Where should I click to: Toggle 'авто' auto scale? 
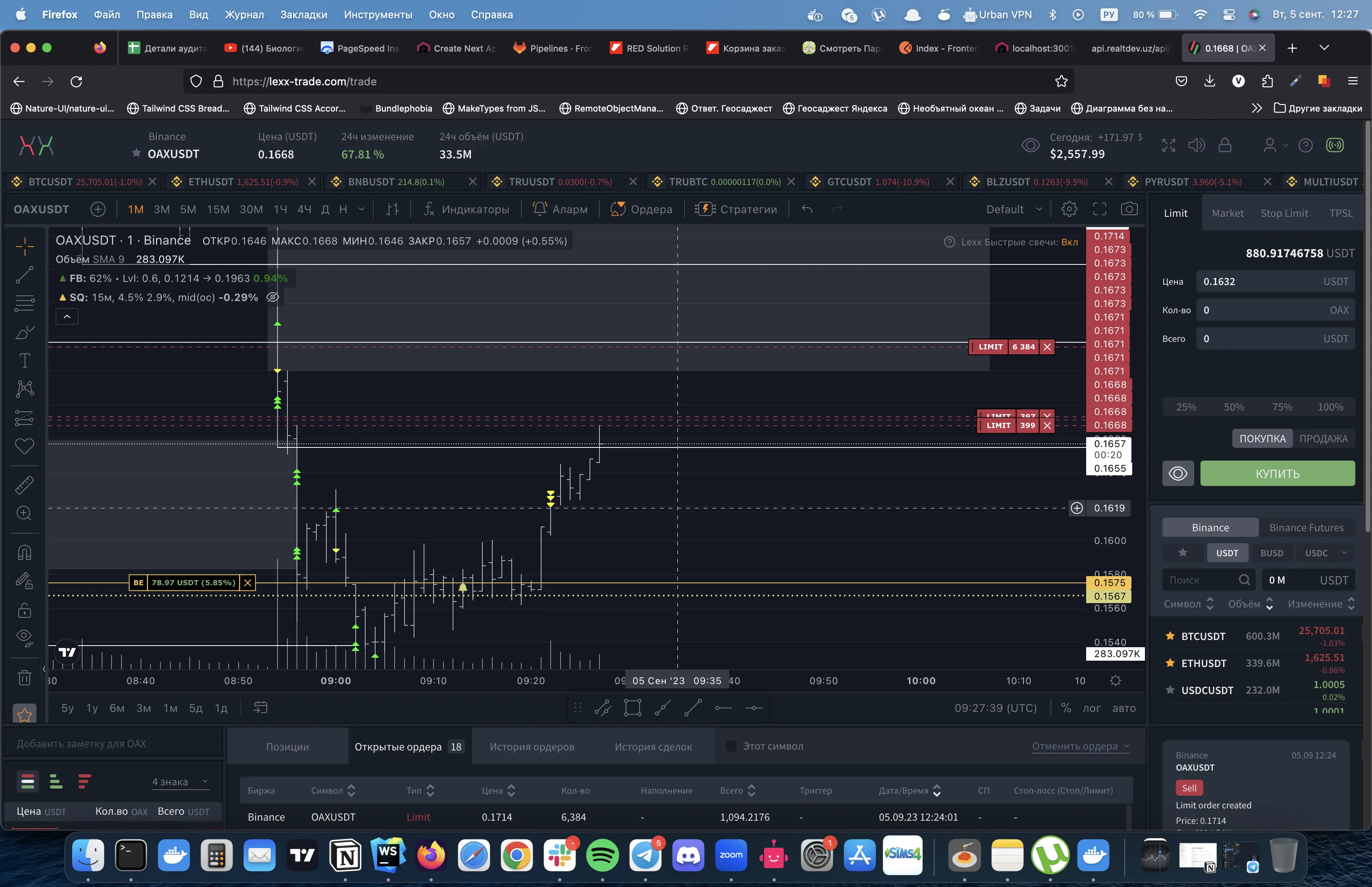pos(1124,708)
